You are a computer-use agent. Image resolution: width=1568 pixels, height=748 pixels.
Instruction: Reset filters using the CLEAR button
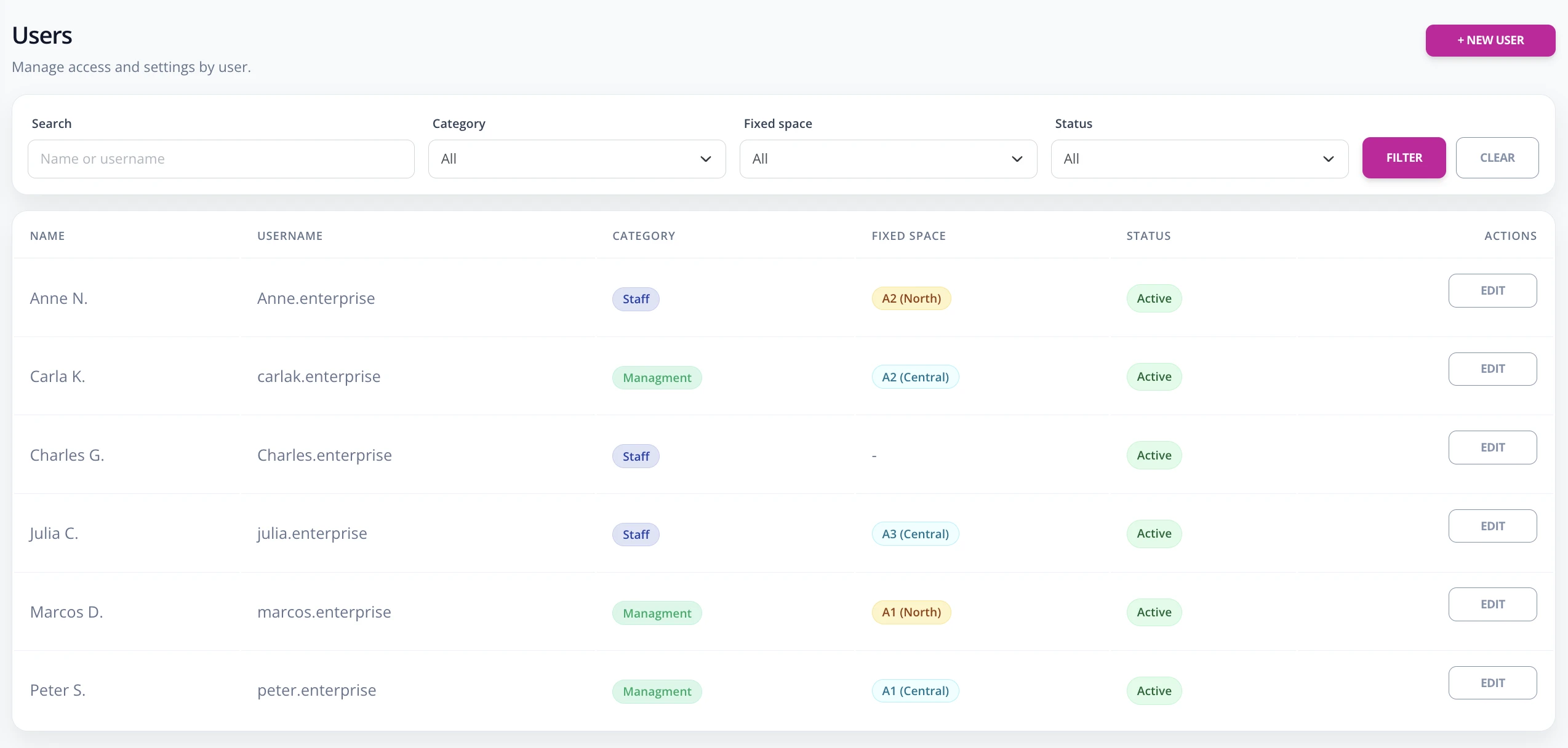tap(1497, 158)
